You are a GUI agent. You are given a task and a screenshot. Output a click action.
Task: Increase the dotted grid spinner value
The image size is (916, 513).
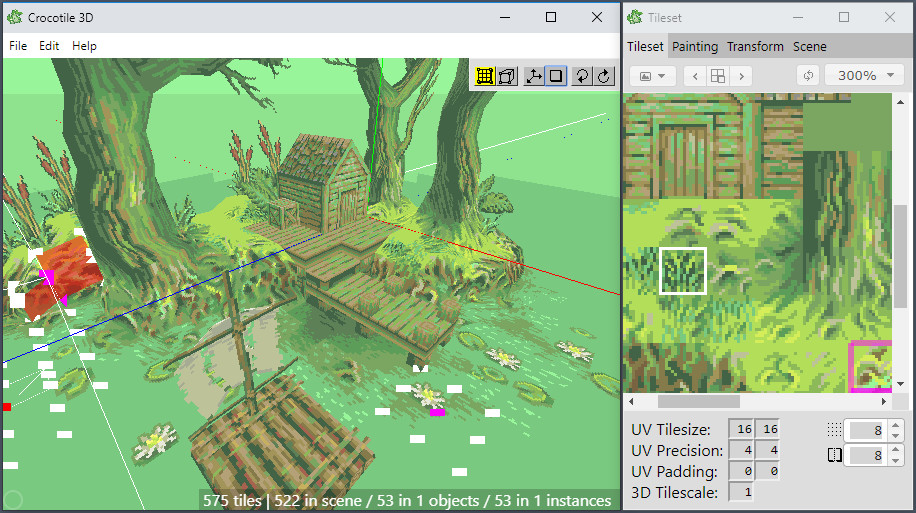[896, 425]
